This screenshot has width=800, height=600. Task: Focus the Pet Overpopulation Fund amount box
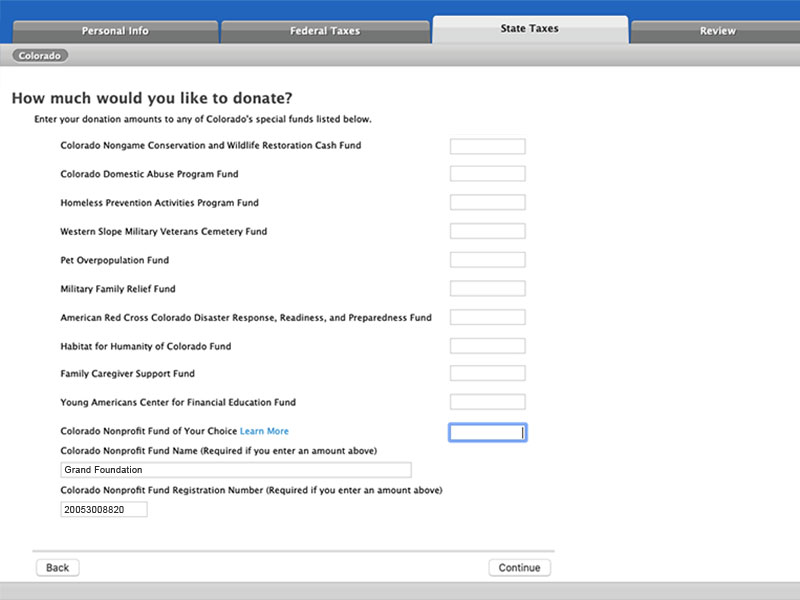click(487, 260)
